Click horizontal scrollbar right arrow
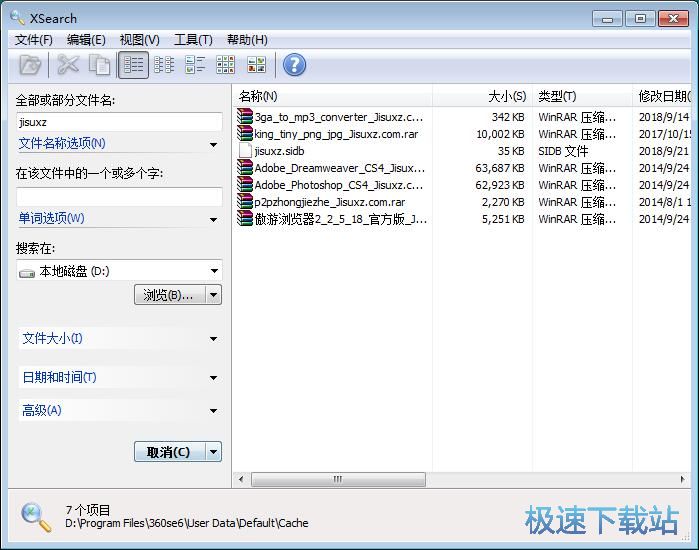Screen dimensions: 699x550 tap(683, 480)
